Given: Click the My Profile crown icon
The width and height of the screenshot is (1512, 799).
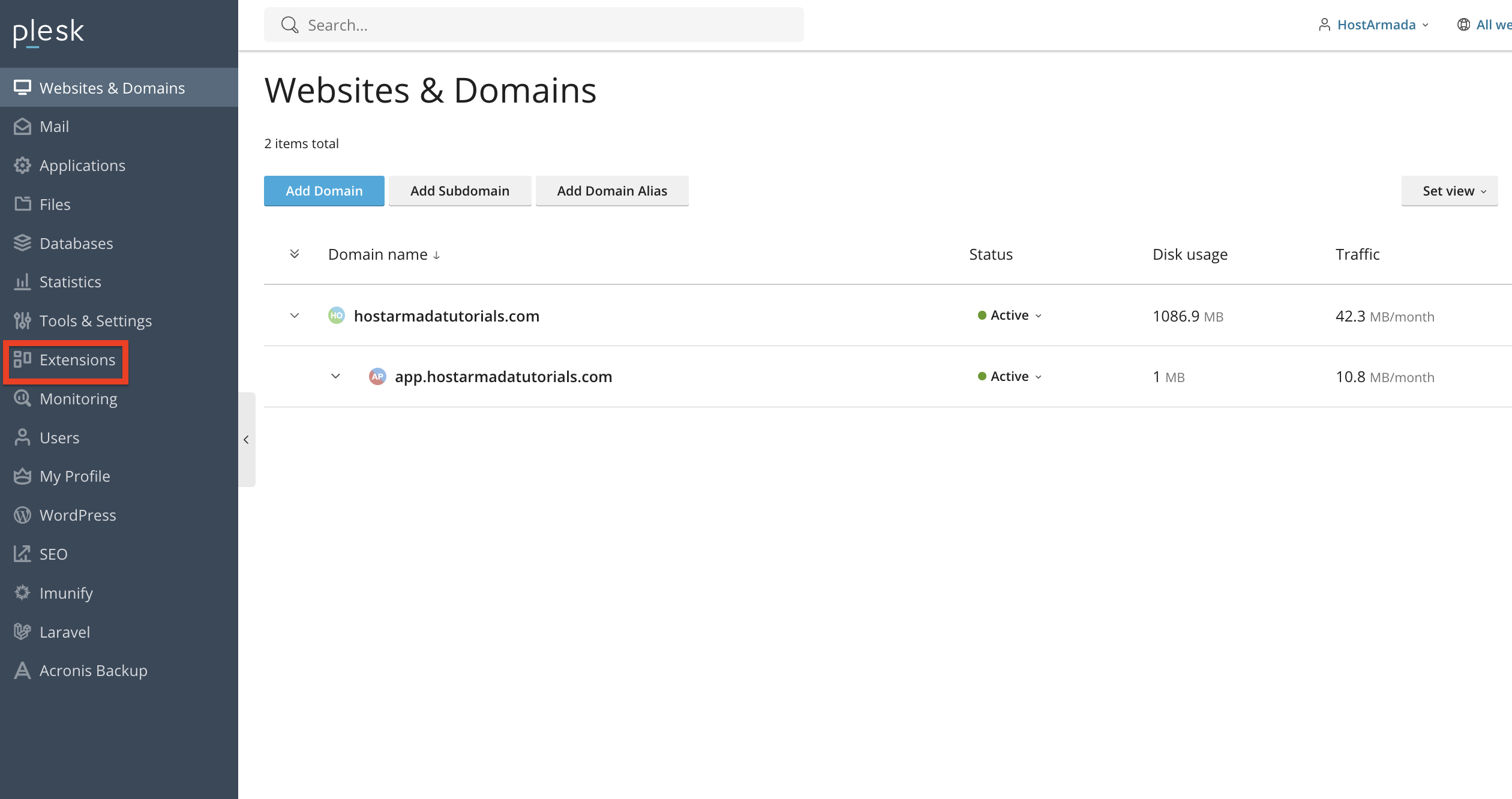Looking at the screenshot, I should (22, 476).
